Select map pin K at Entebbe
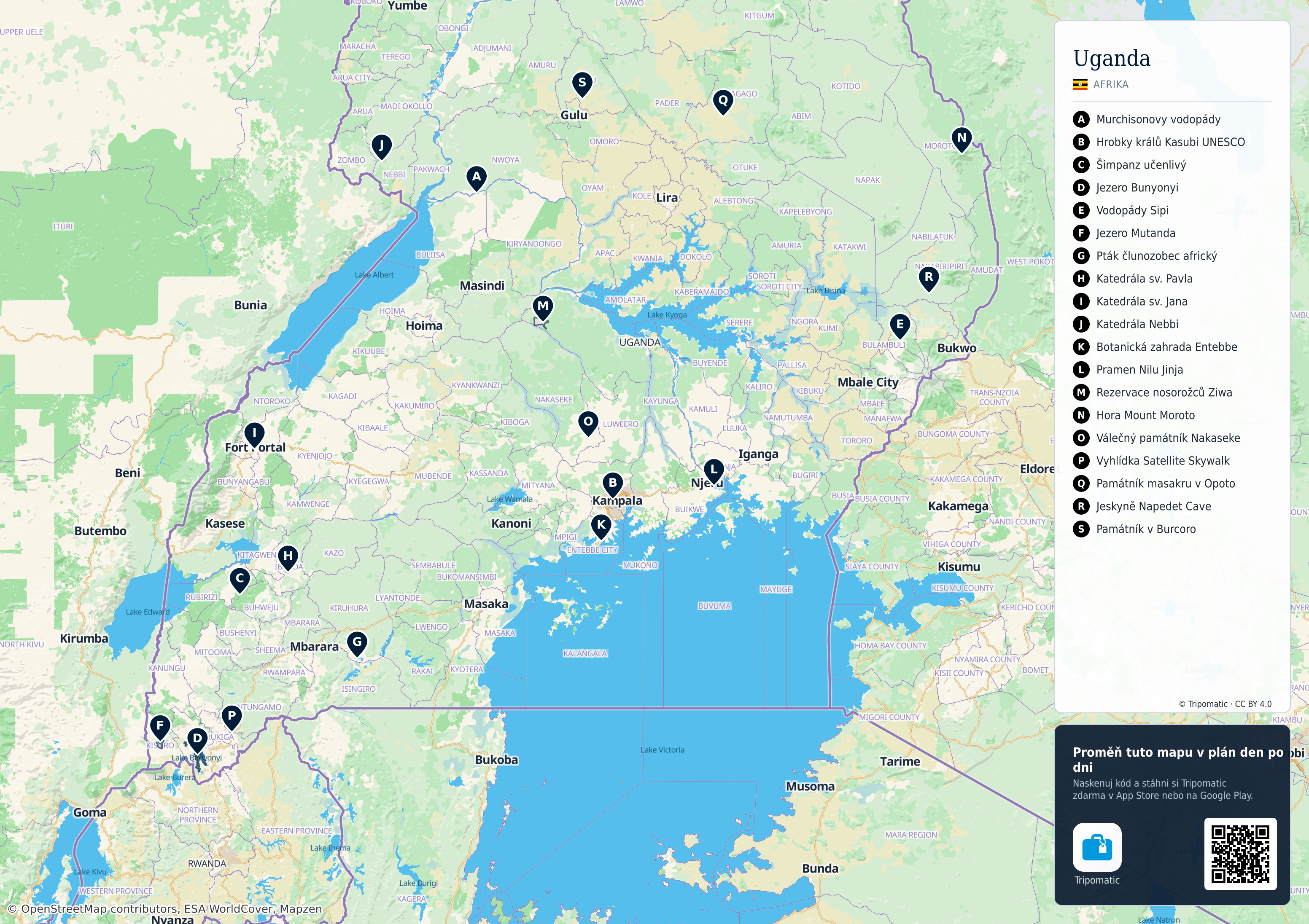 point(601,526)
